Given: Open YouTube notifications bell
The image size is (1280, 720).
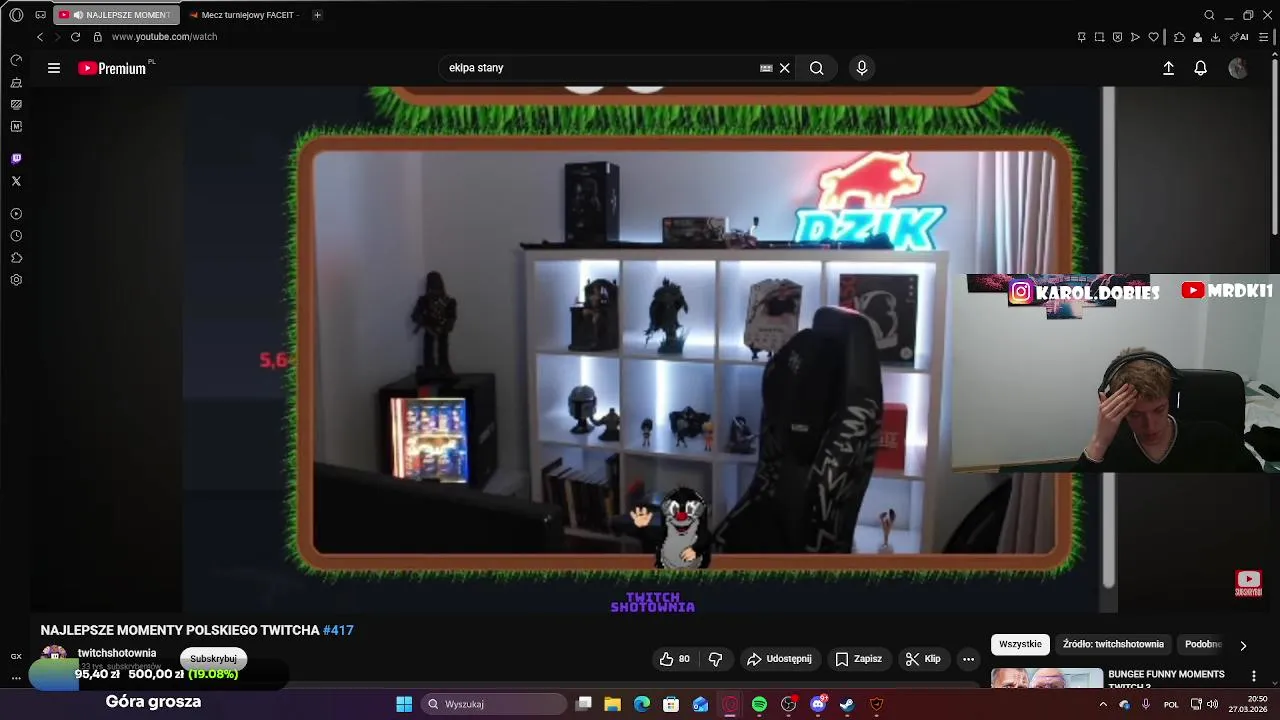Looking at the screenshot, I should [1201, 68].
